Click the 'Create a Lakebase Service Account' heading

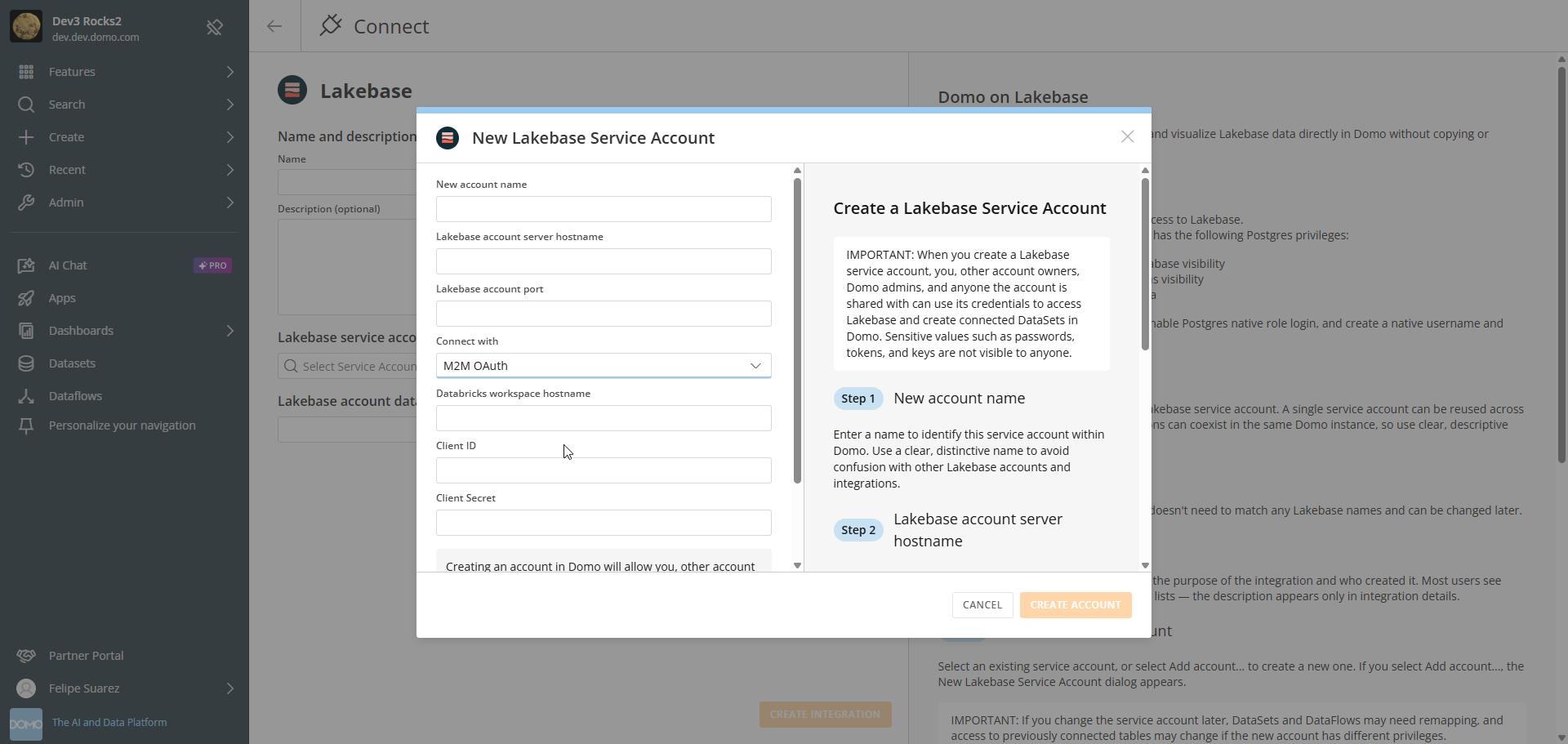click(x=969, y=208)
